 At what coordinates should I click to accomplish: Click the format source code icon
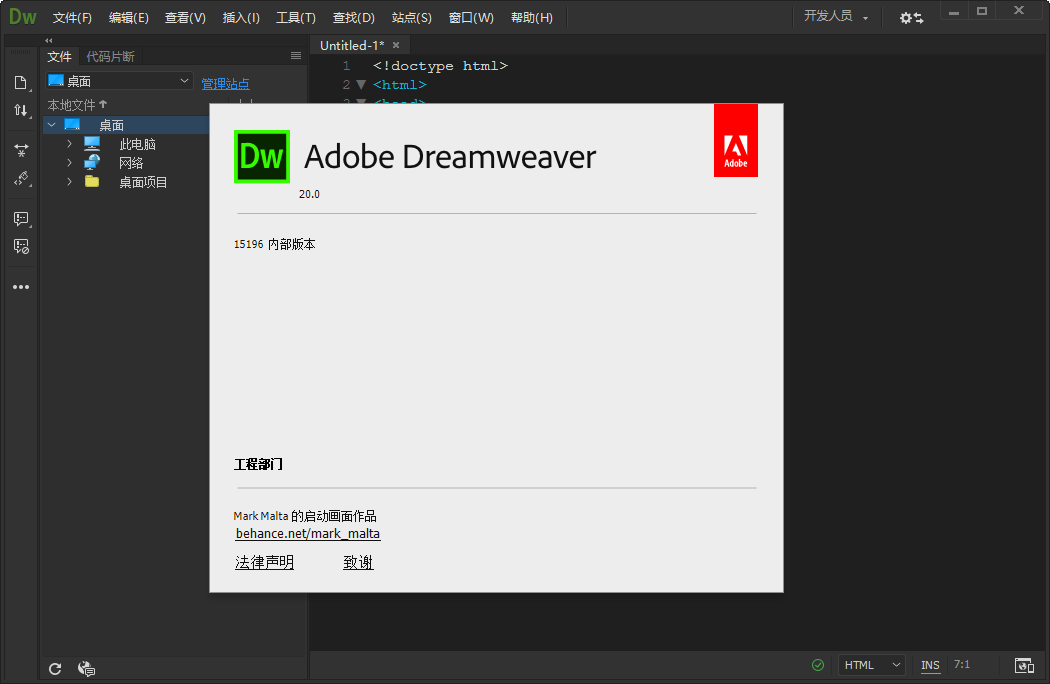pos(21,179)
